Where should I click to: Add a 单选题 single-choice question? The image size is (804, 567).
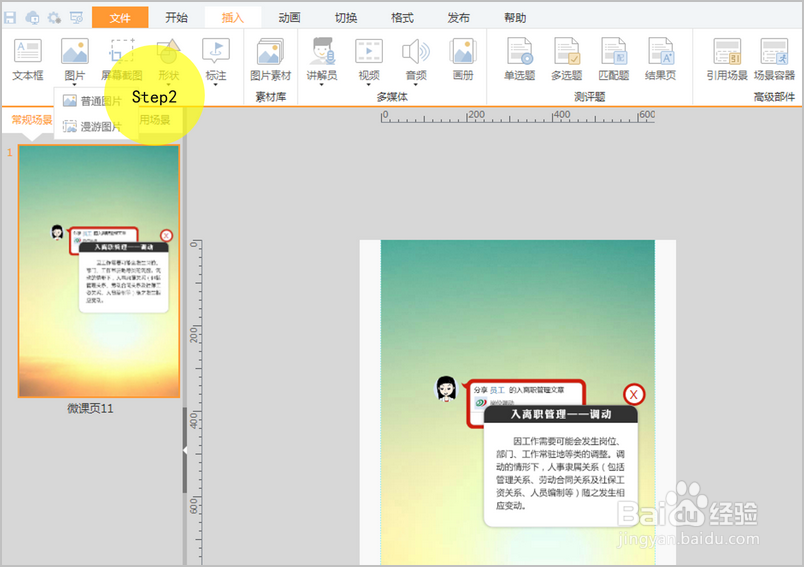point(519,59)
